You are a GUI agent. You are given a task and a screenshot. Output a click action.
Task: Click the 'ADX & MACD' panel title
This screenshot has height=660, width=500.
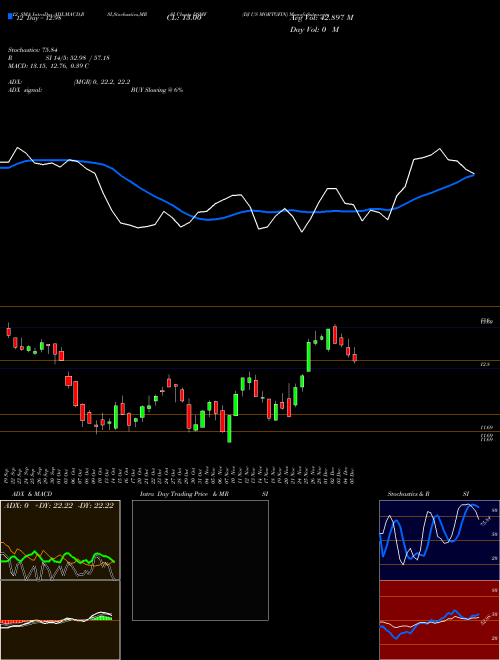tap(32, 494)
